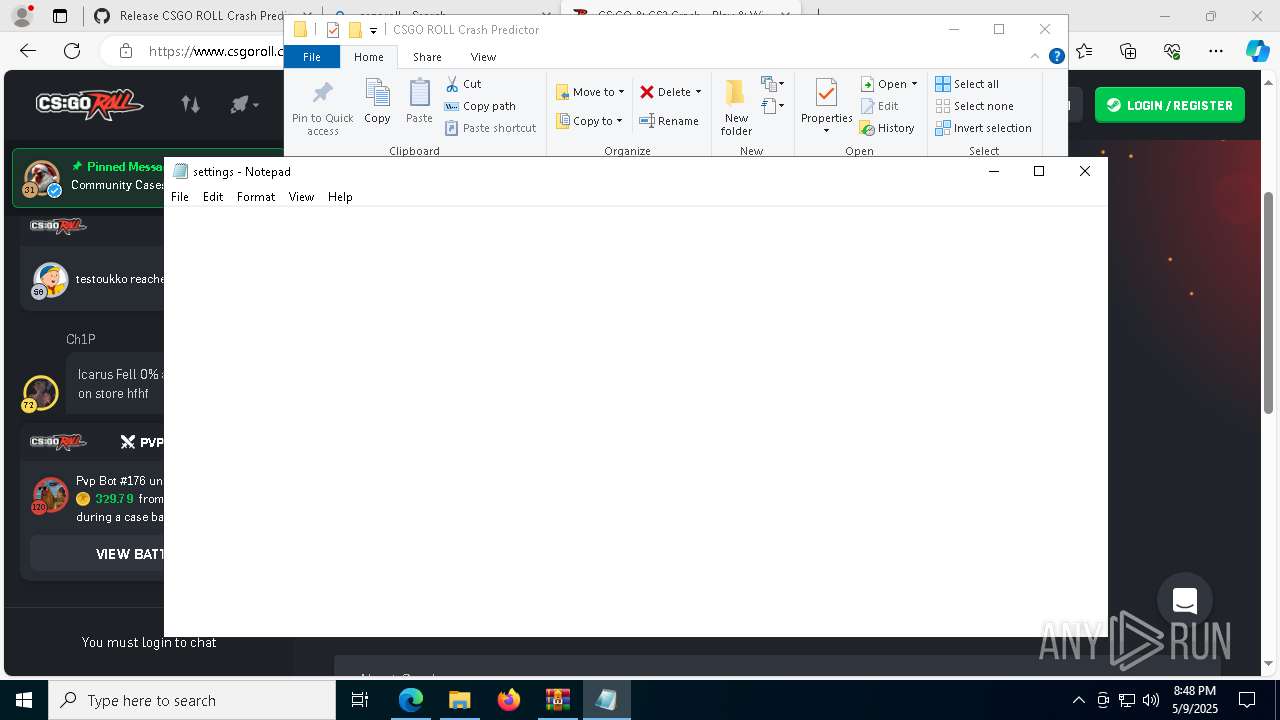
Task: Click Pin to Quick access in Explorer ribbon
Action: coord(322,108)
